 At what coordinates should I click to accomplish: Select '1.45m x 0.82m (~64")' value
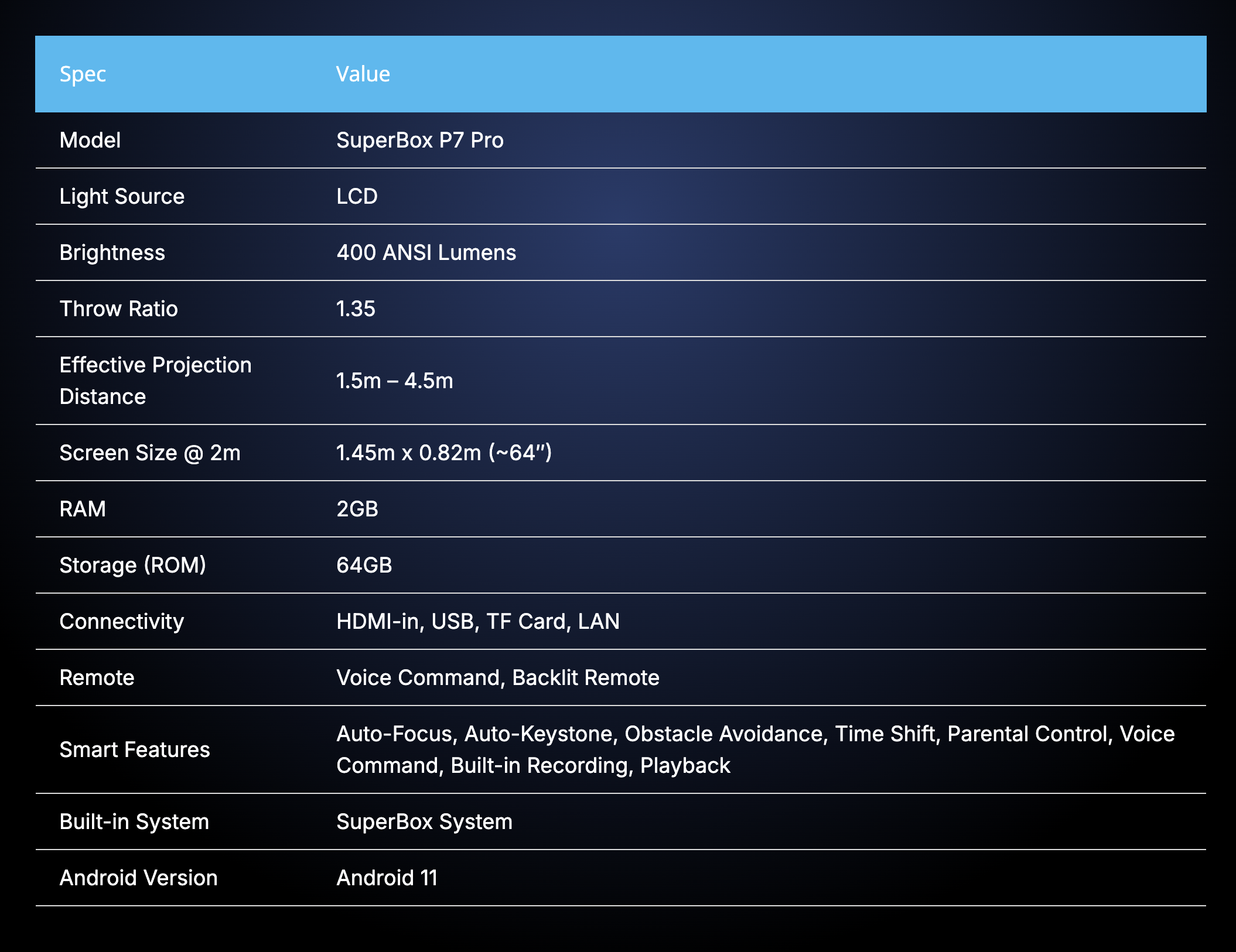point(444,453)
